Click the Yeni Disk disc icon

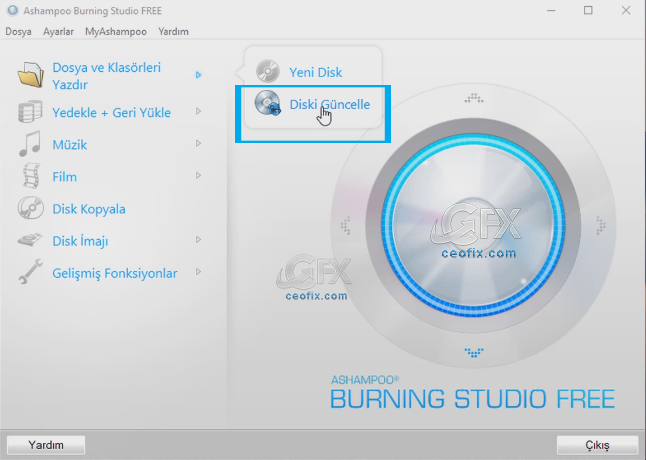[x=268, y=71]
